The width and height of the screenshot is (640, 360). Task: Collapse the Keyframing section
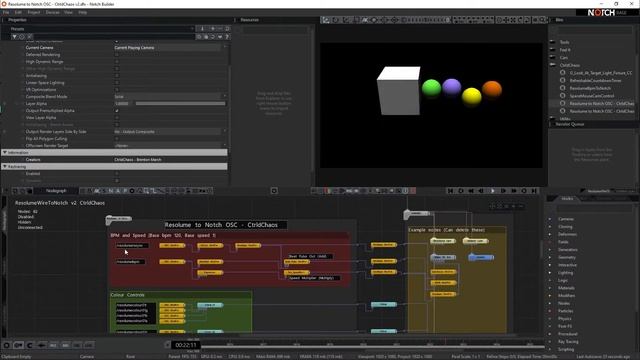pyautogui.click(x=5, y=167)
